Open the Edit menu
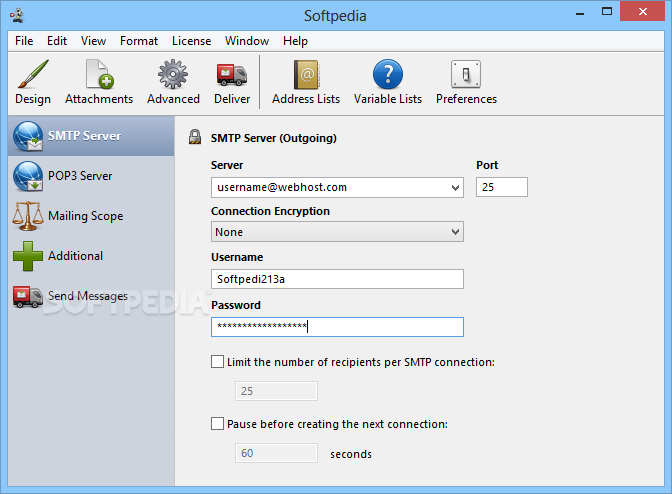Viewport: 672px width, 494px height. click(57, 41)
